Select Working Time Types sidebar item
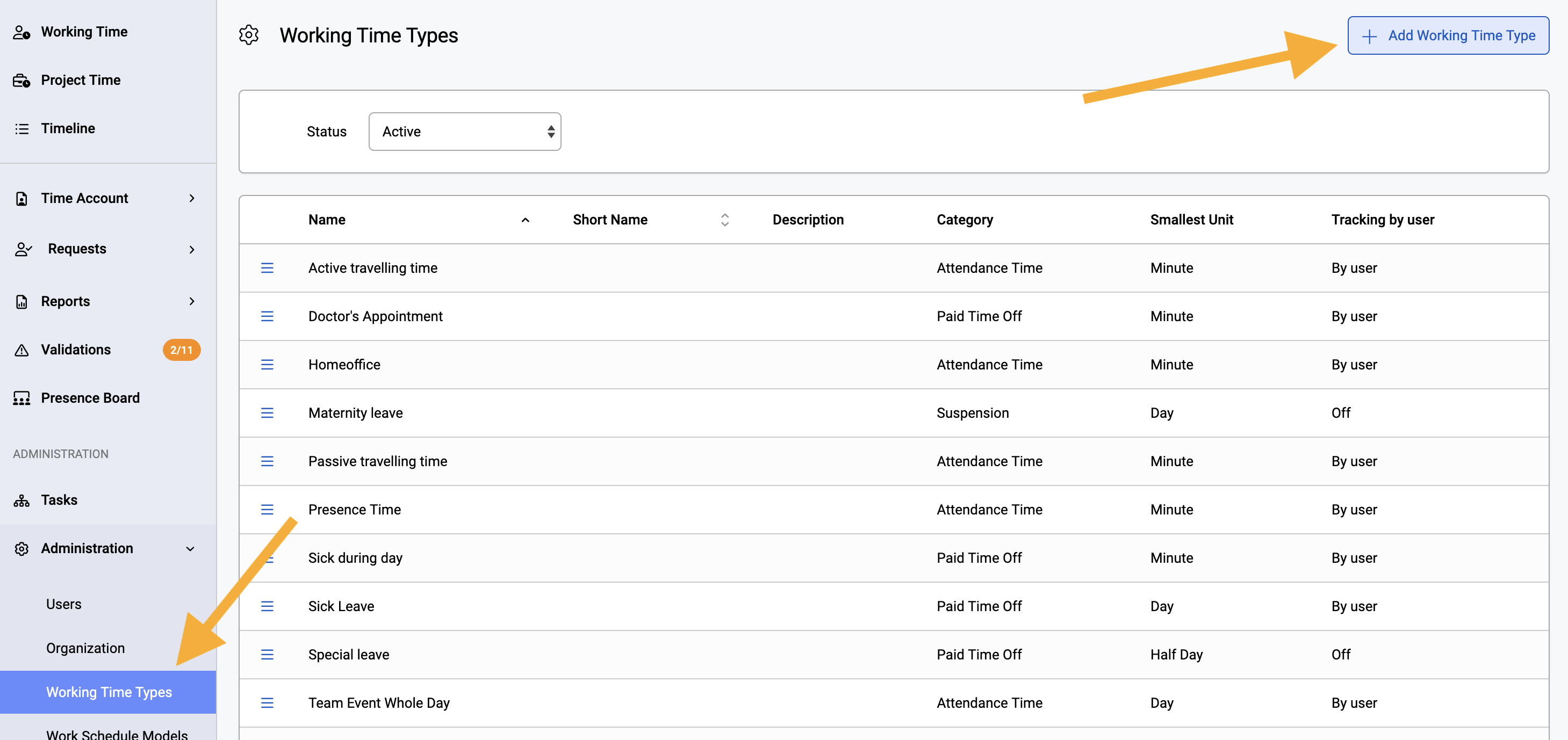This screenshot has height=740, width=1568. coord(109,692)
